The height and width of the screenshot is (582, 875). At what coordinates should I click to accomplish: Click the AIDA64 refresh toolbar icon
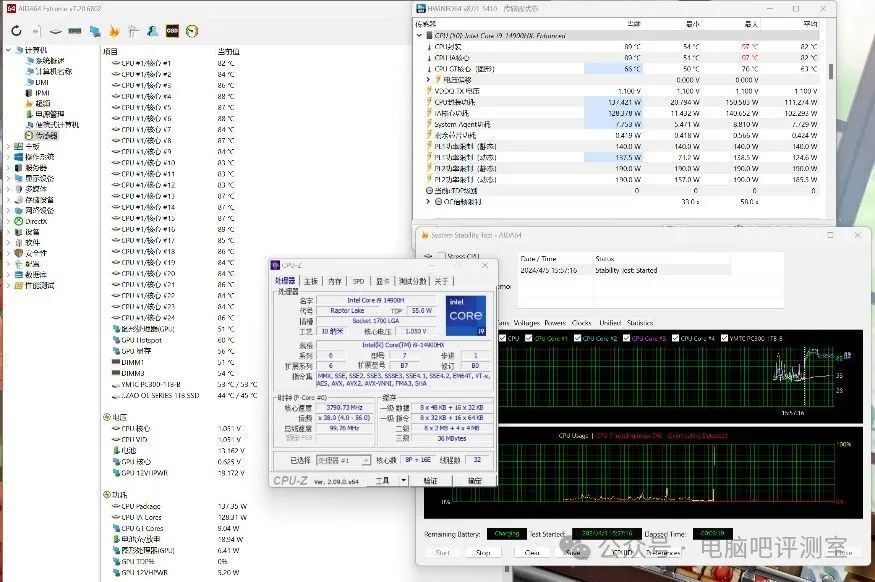click(17, 32)
